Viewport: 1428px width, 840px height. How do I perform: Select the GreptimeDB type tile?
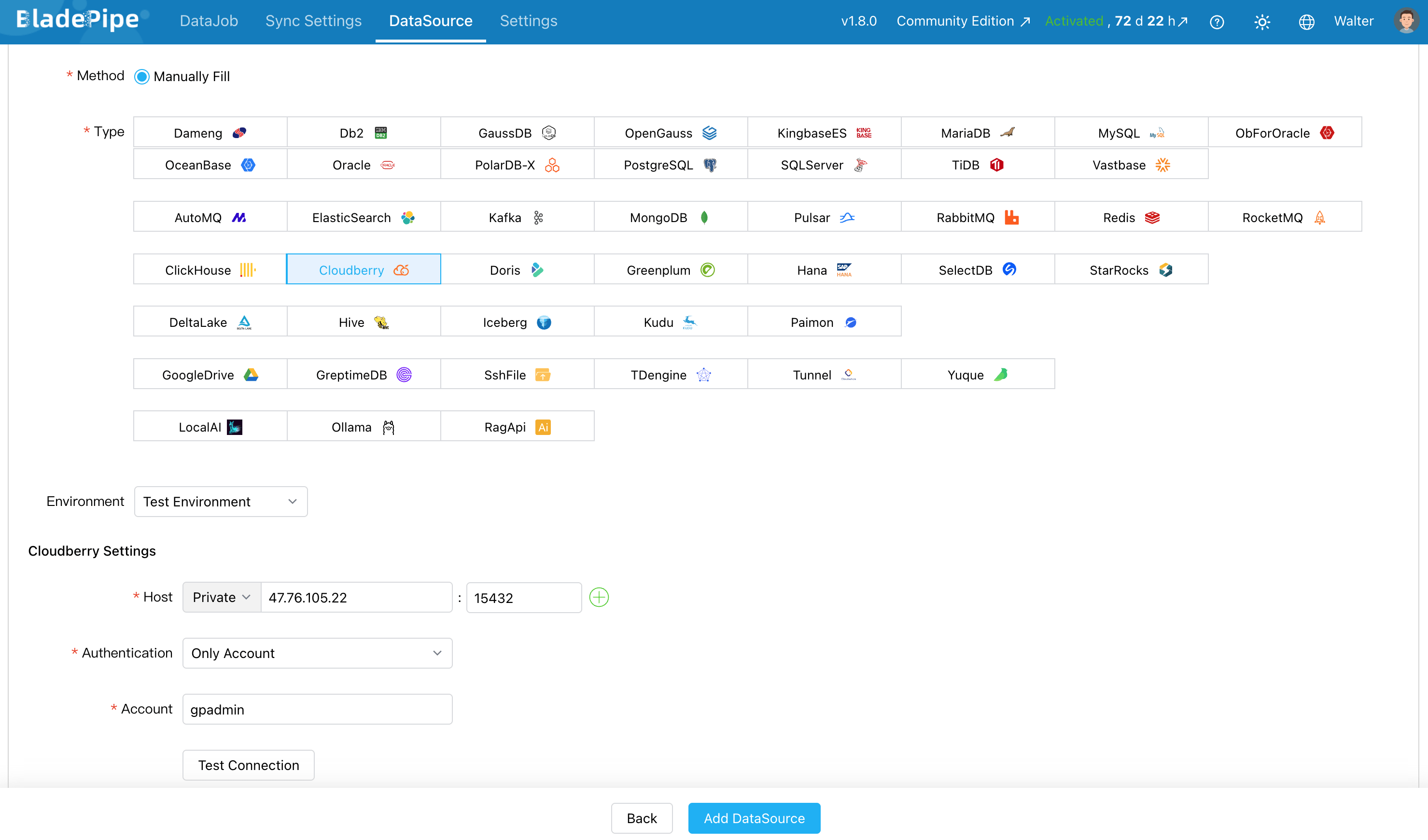point(364,375)
